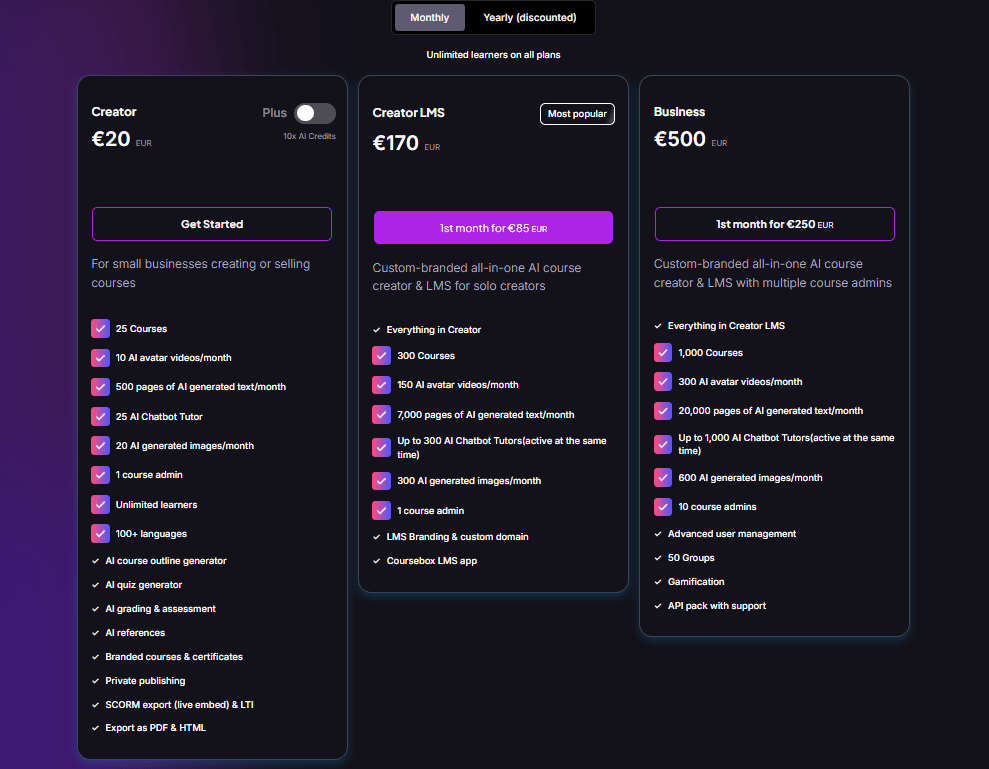Click the Get Started button
Screen dimensions: 989x769
(211, 224)
